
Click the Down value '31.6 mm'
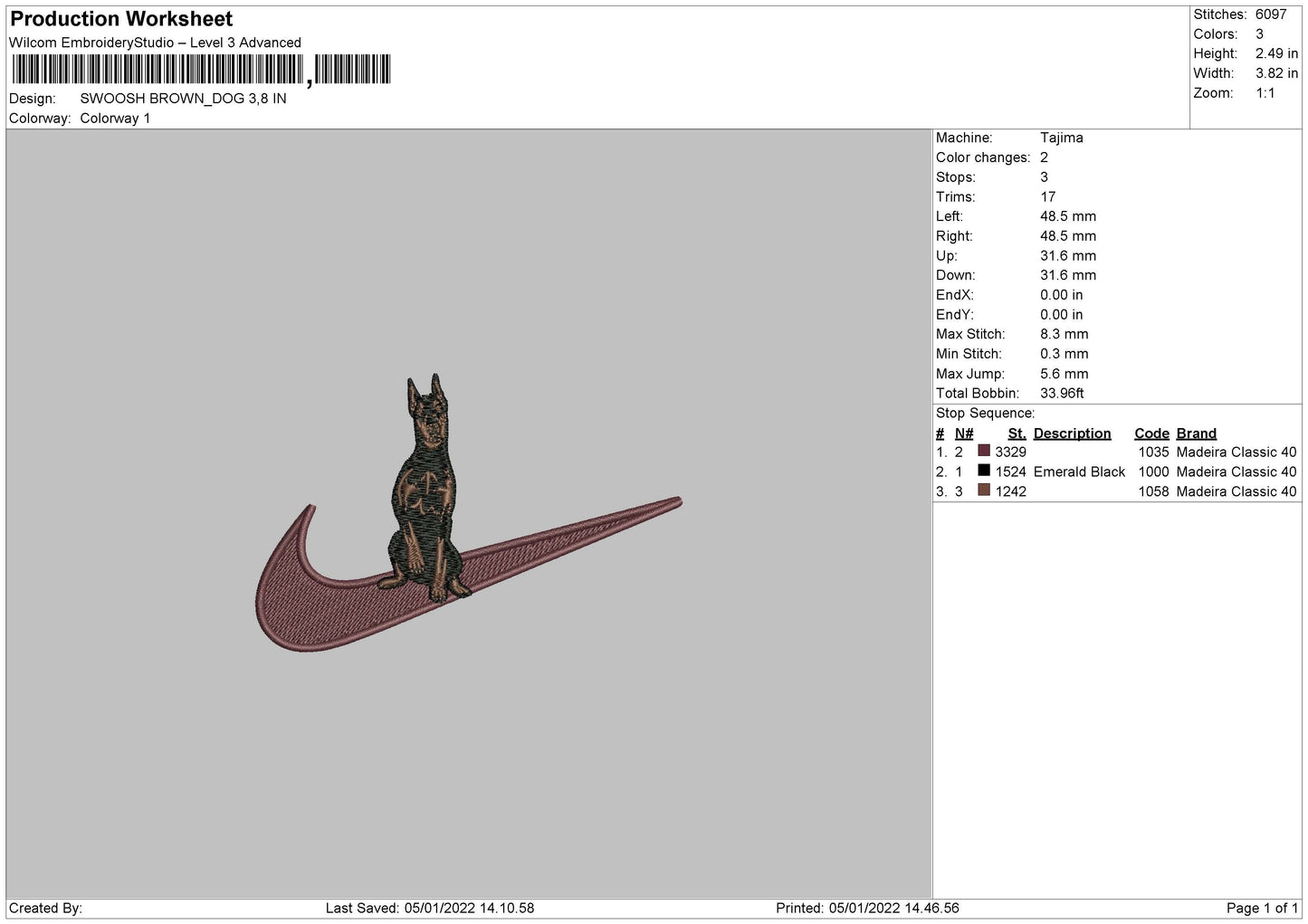(x=1068, y=276)
